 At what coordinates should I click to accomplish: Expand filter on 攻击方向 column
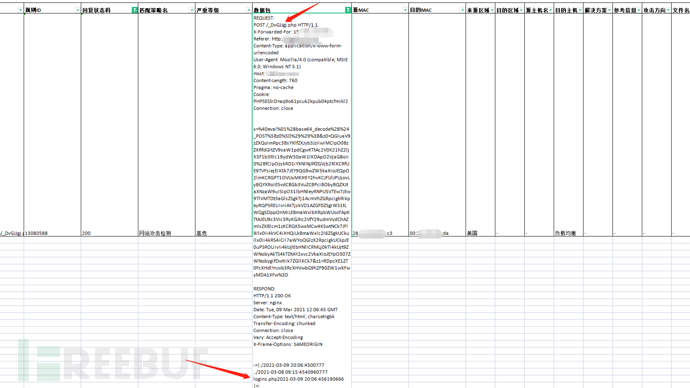click(668, 10)
